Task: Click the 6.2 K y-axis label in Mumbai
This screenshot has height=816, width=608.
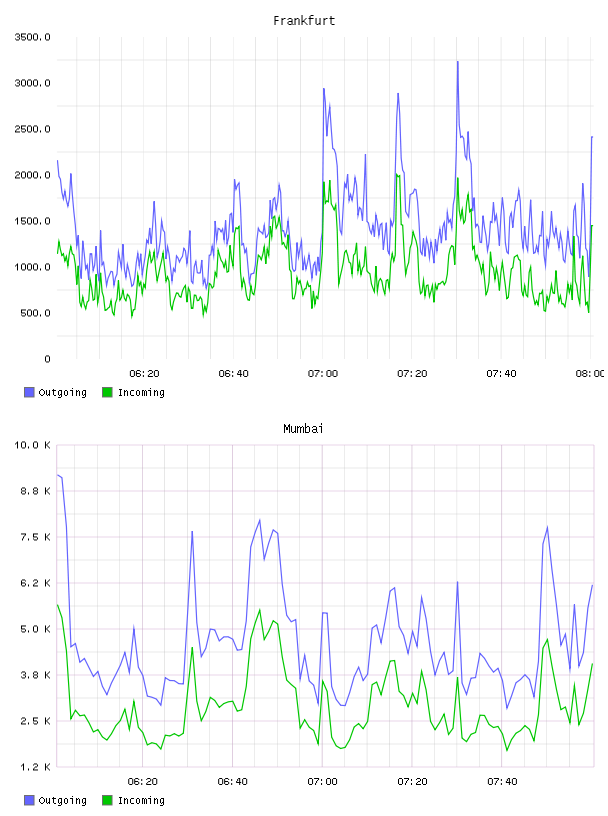Action: [x=35, y=583]
